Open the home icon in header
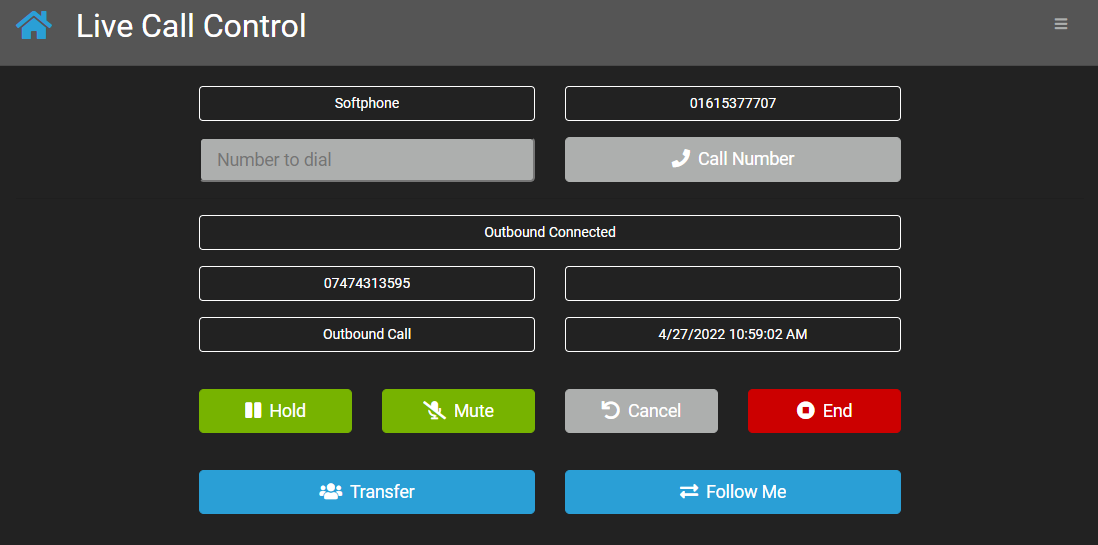This screenshot has height=545, width=1098. click(x=34, y=25)
